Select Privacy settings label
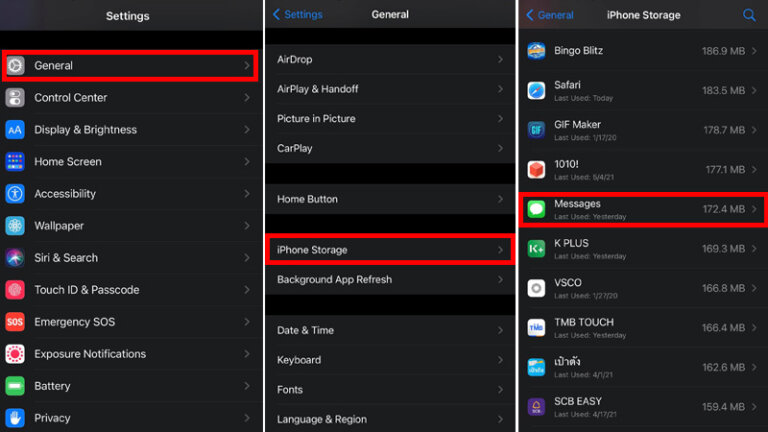Screen dimensions: 768x432 click(x=52, y=418)
